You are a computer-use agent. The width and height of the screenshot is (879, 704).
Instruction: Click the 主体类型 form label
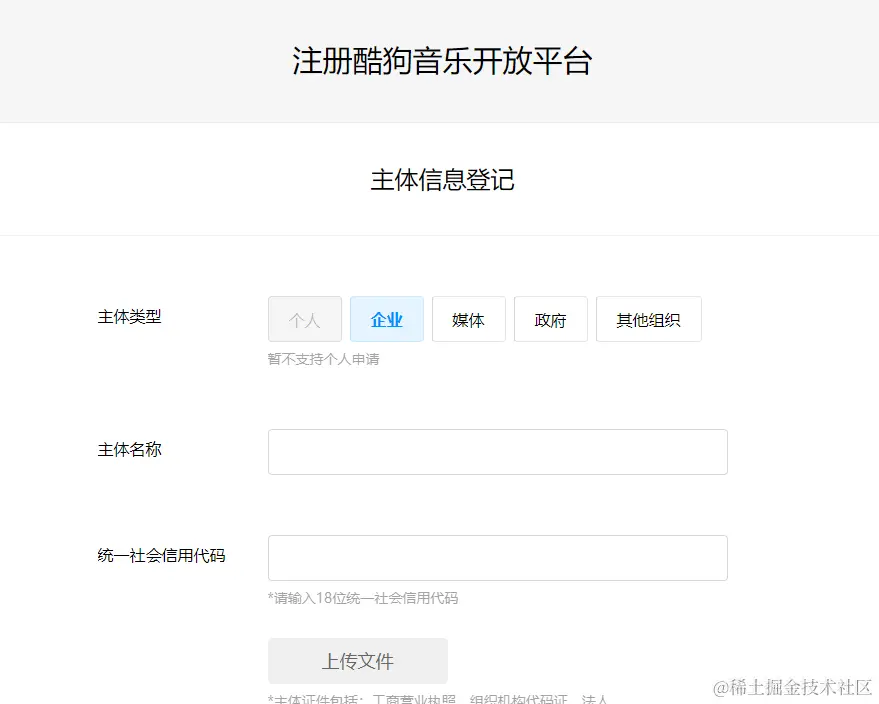pos(129,317)
